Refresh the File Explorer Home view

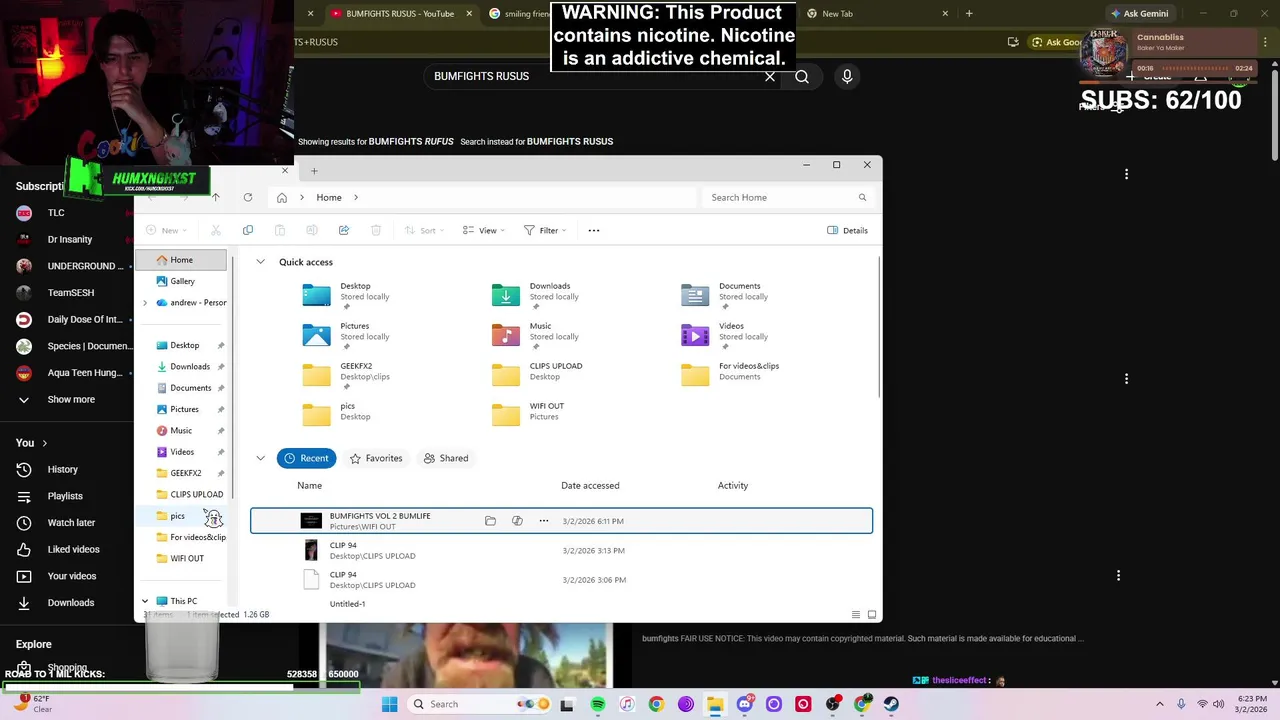[248, 197]
